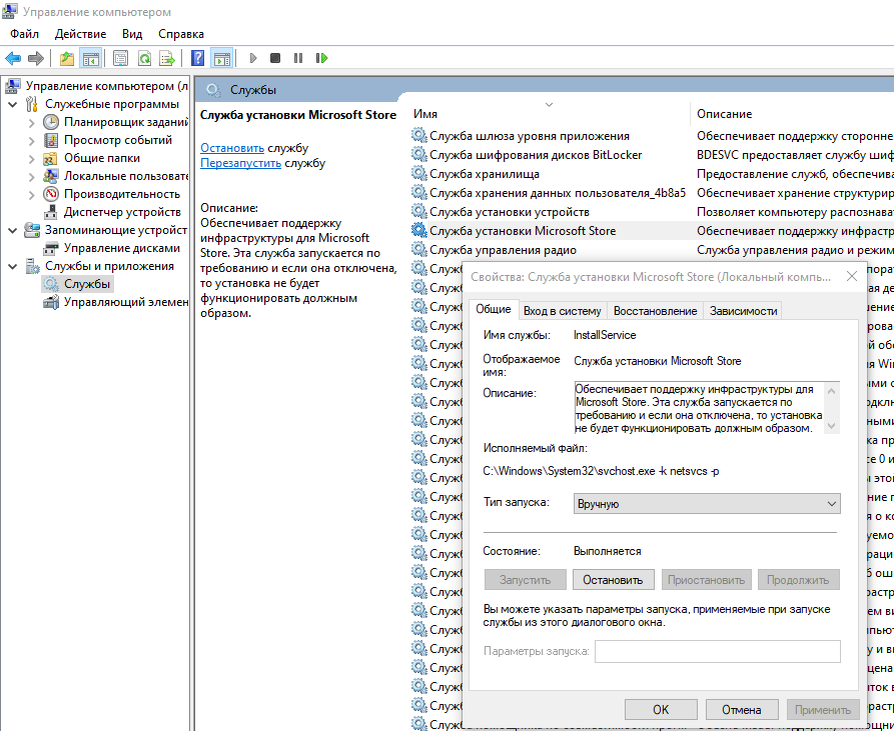Click the Остановить button in dialog
894x731 pixels.
613,580
